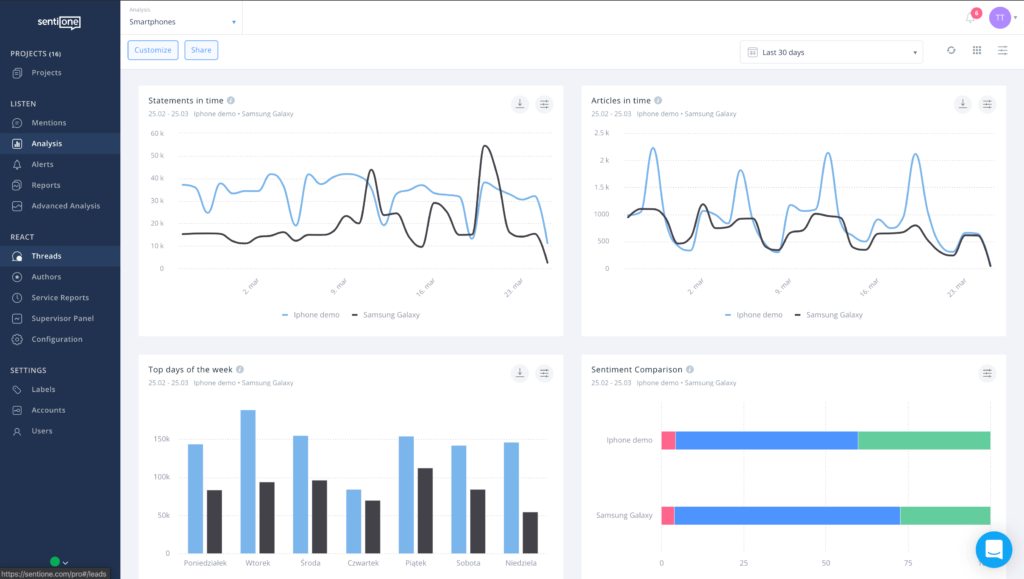Screen dimensions: 1024x579
Task: Download the Statements in time chart
Action: pos(518,103)
